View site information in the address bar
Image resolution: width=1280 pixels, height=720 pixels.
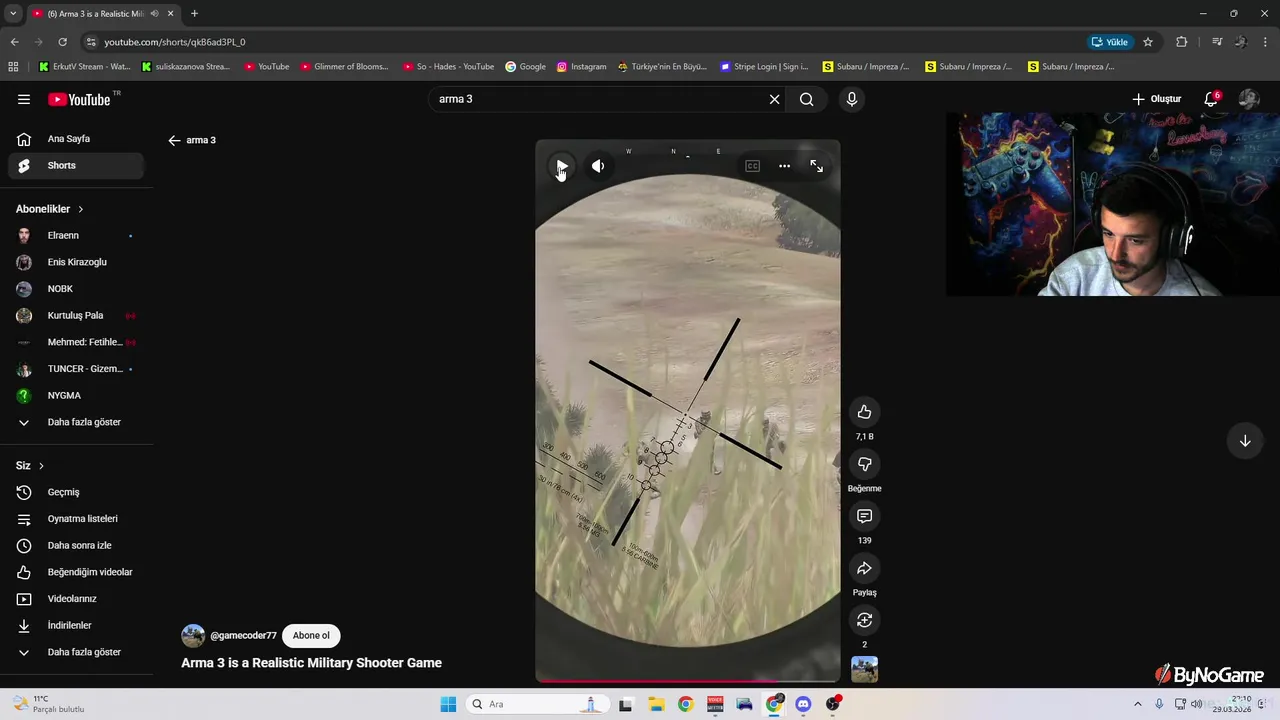coord(91,42)
